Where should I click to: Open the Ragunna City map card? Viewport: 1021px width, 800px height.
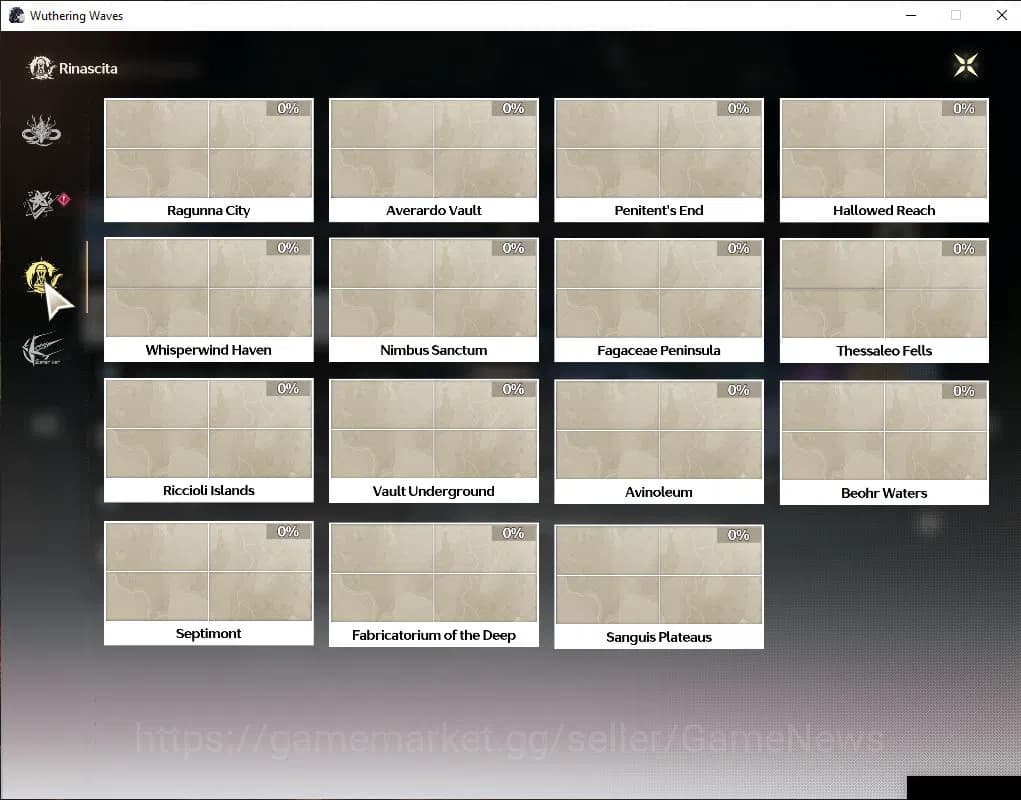[x=209, y=159]
